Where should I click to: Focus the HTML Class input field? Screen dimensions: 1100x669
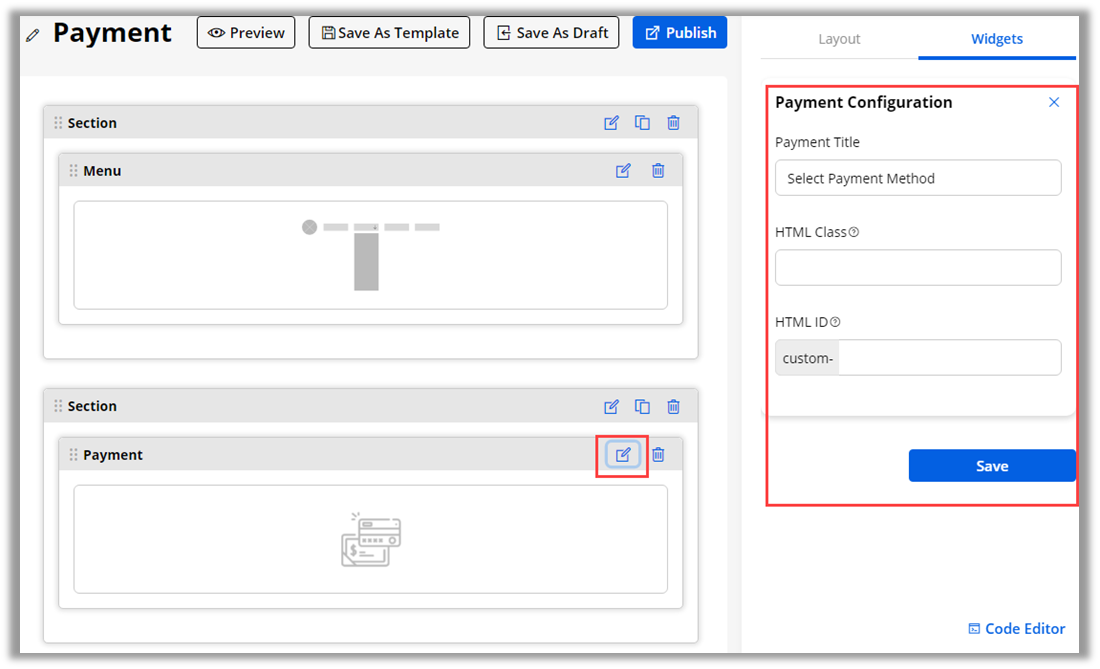pos(917,268)
